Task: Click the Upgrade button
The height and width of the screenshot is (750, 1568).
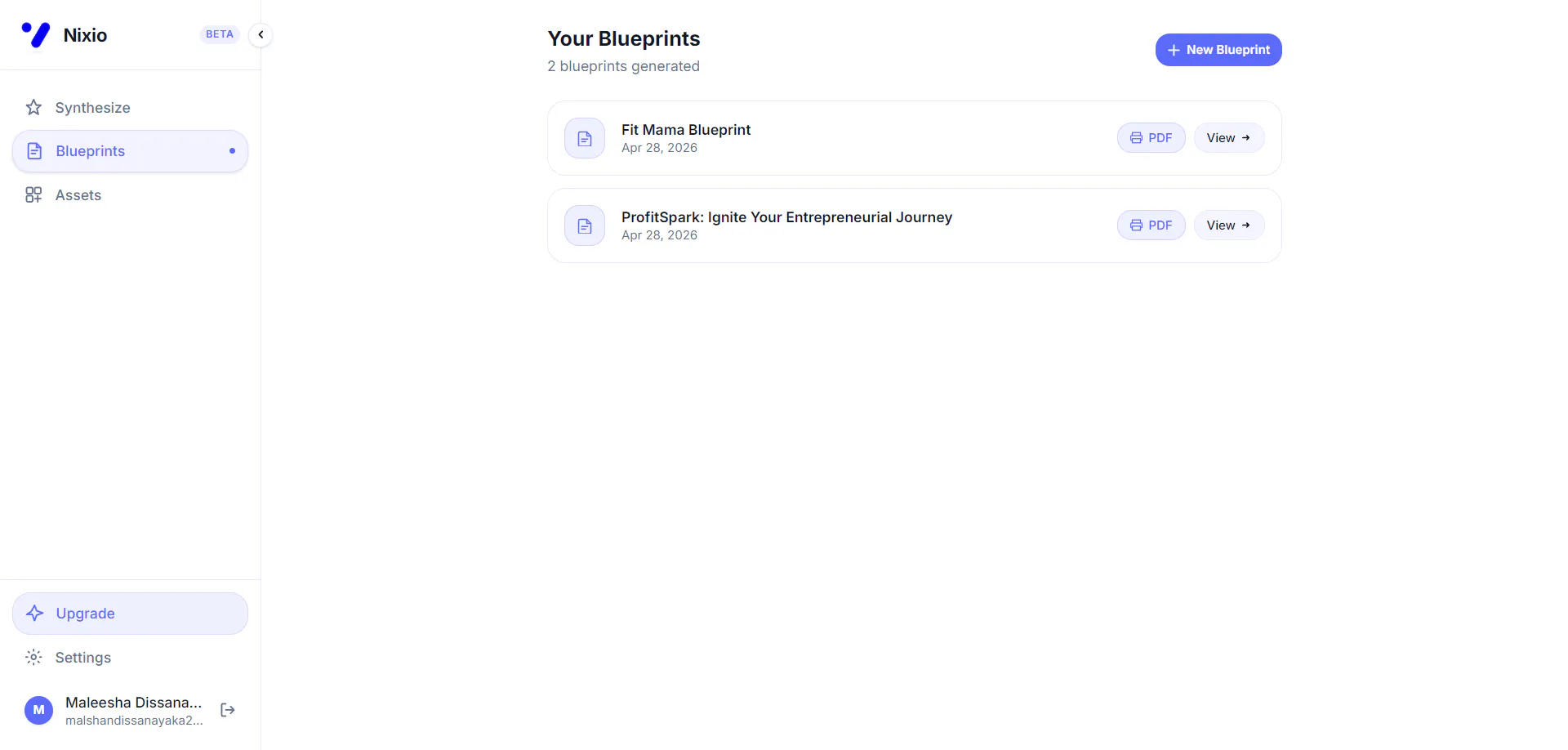Action: [x=130, y=614]
